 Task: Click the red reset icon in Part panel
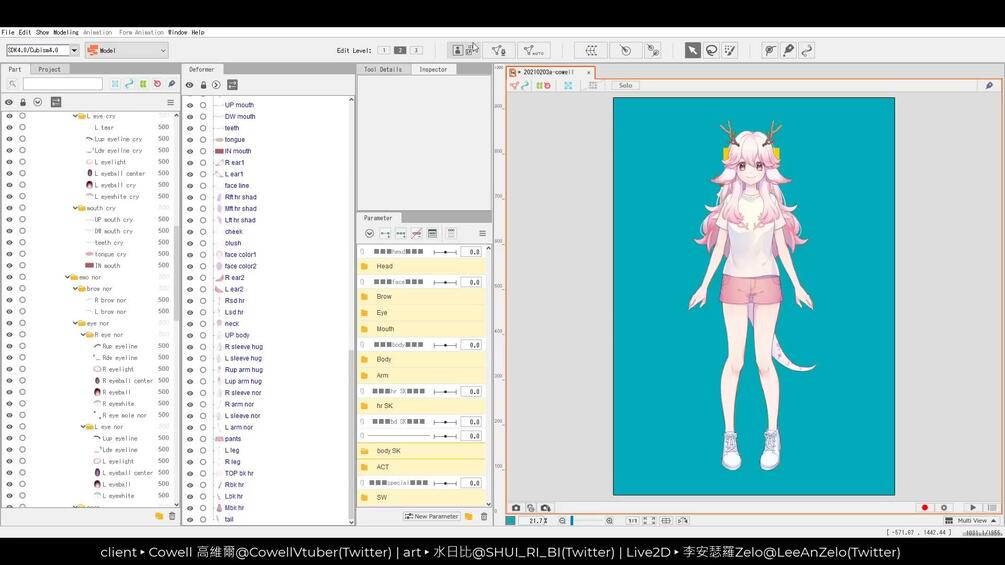coord(157,84)
